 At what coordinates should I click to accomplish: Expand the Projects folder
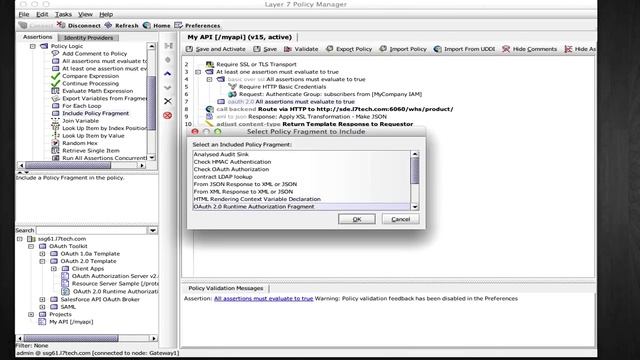(31, 314)
